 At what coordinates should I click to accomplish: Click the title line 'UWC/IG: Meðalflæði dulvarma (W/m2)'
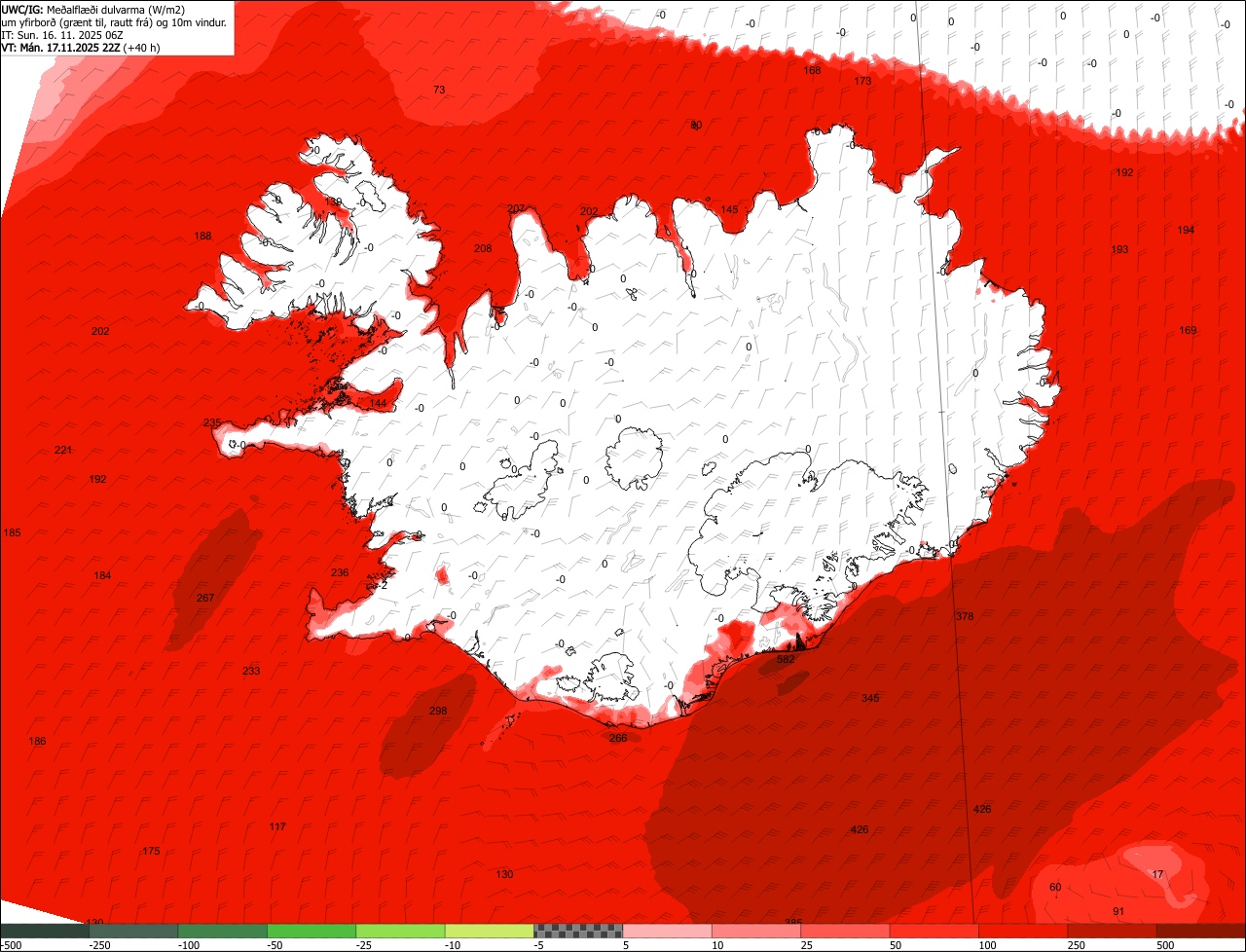coord(93,9)
